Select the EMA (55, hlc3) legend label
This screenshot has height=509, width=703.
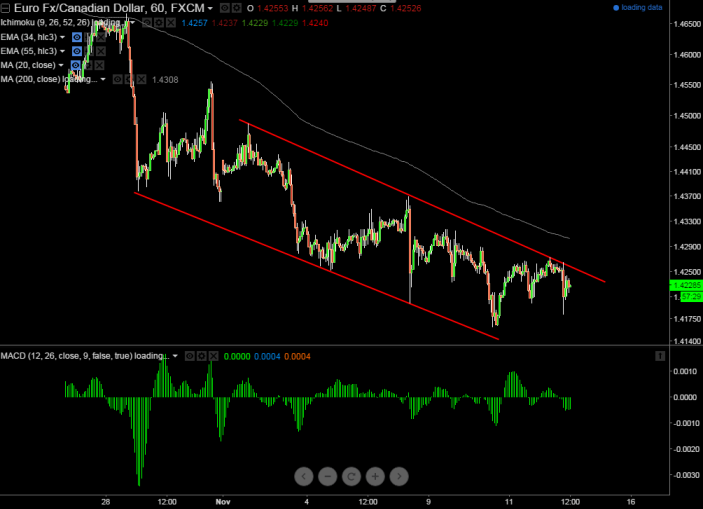click(x=29, y=51)
